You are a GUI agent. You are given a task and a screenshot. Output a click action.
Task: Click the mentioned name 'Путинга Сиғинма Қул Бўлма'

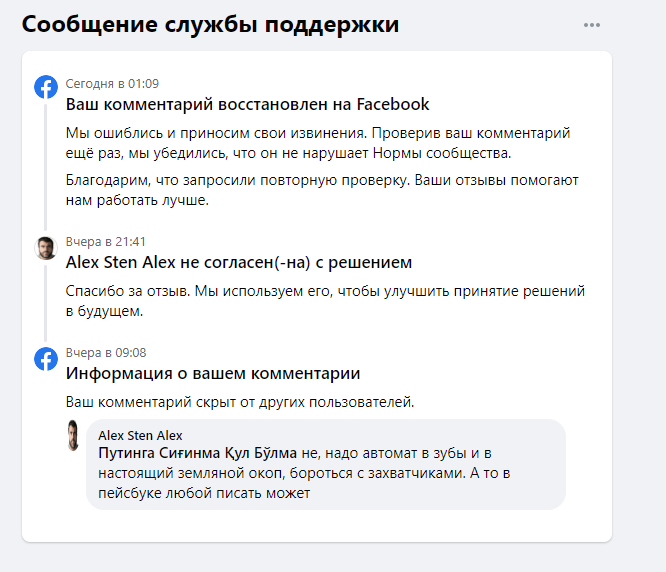click(x=198, y=453)
